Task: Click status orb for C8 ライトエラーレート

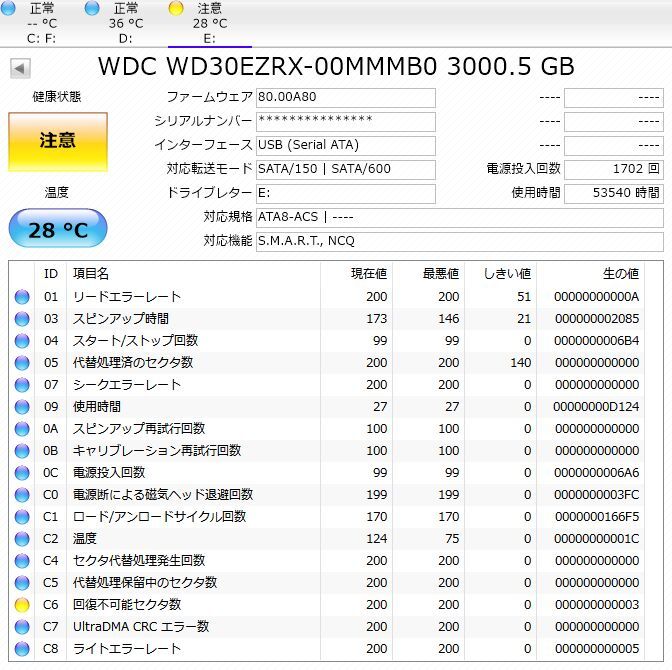Action: pos(22,649)
